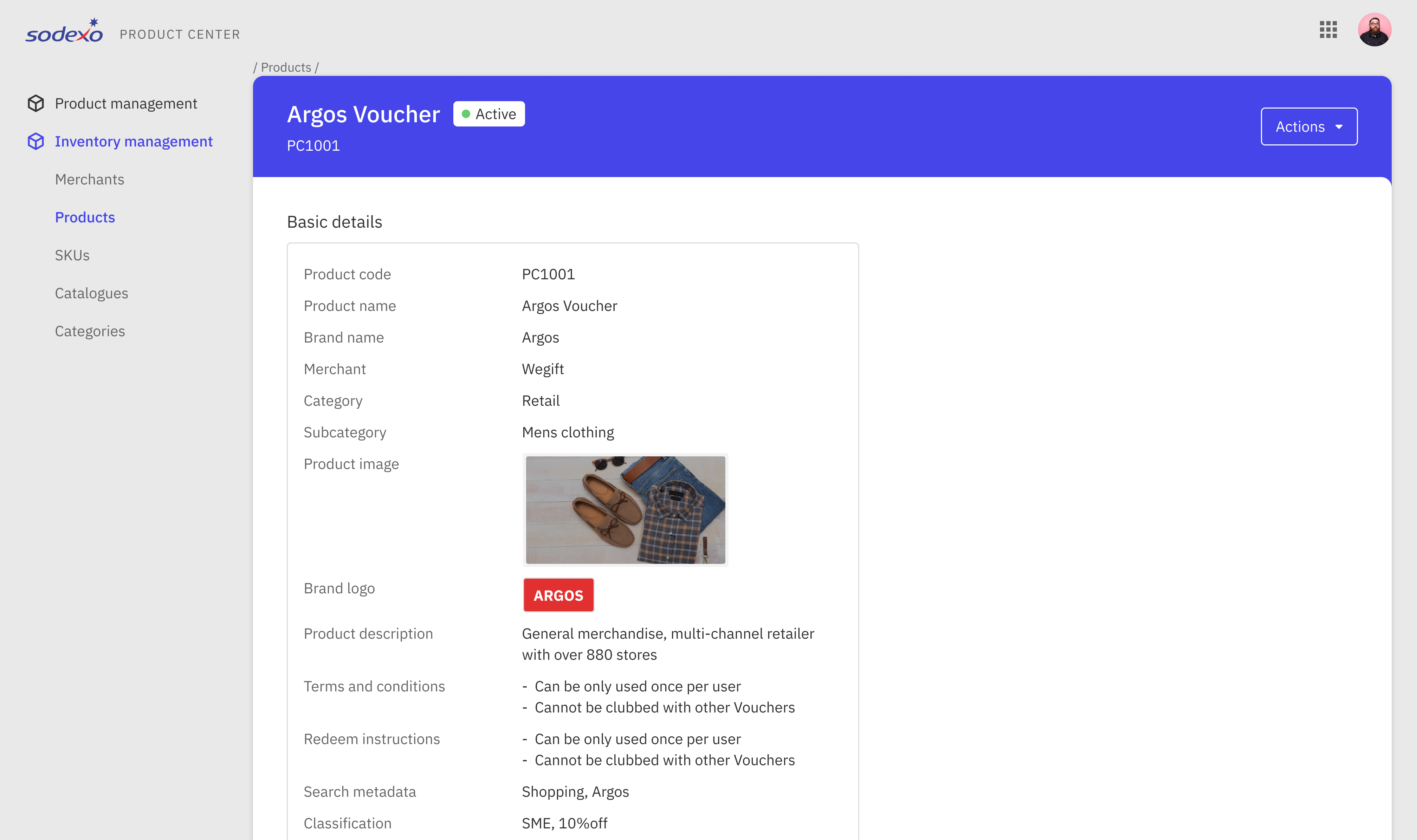Screen dimensions: 1417x840
Task: Click the Inventory management cube icon
Action: click(35, 142)
